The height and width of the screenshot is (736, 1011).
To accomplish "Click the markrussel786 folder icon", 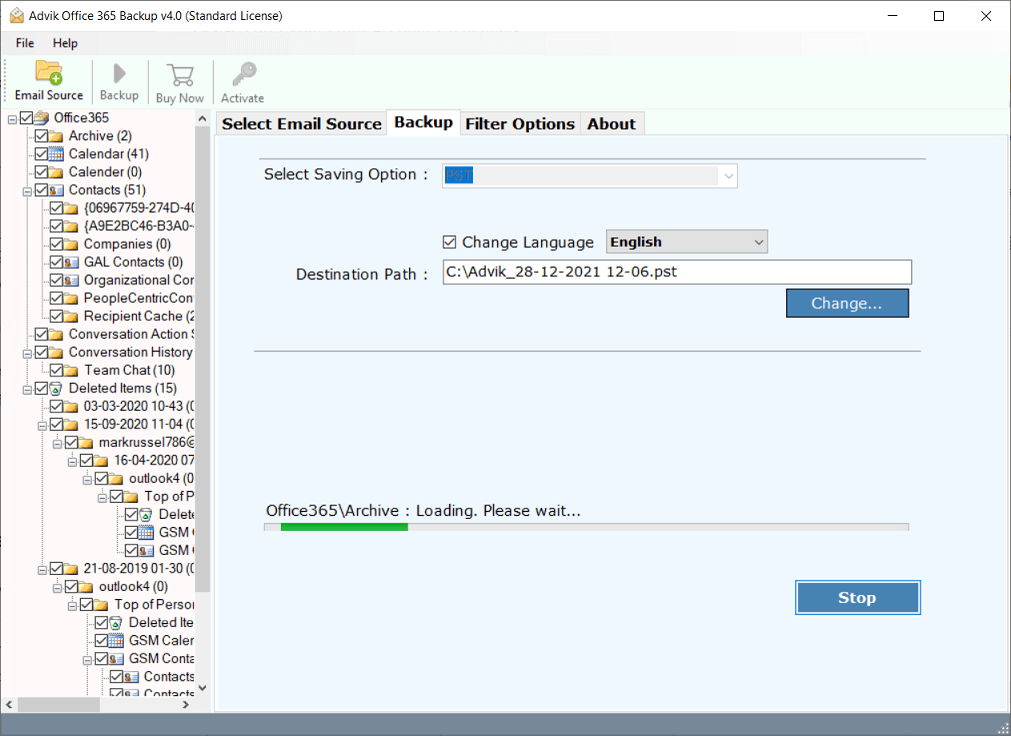I will (86, 443).
